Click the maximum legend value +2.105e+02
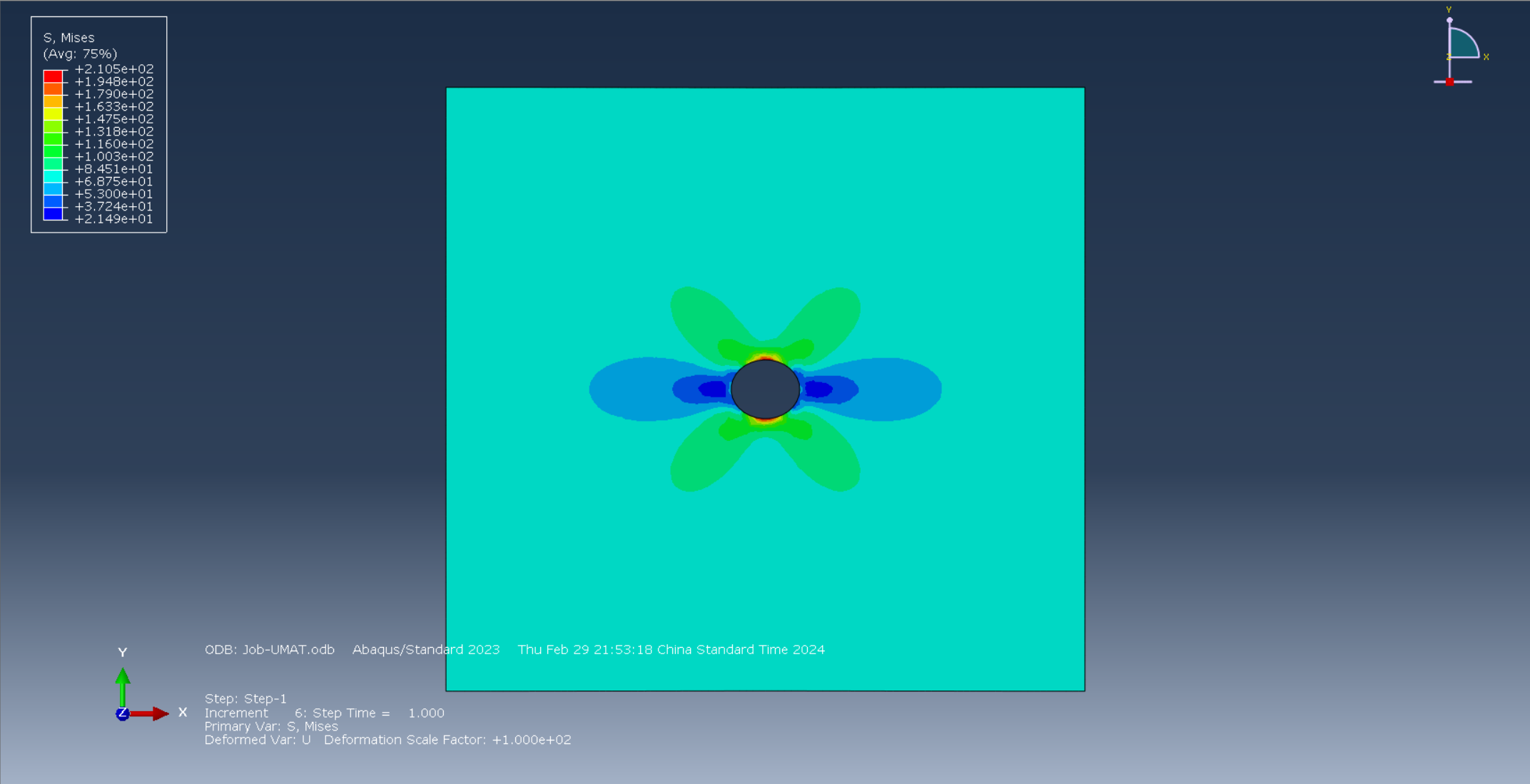The image size is (1530, 784). (114, 69)
